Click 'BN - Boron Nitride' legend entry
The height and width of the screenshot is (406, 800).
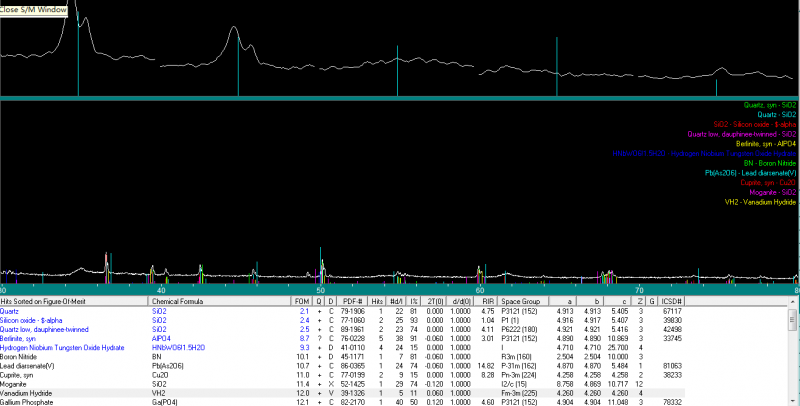tap(769, 163)
